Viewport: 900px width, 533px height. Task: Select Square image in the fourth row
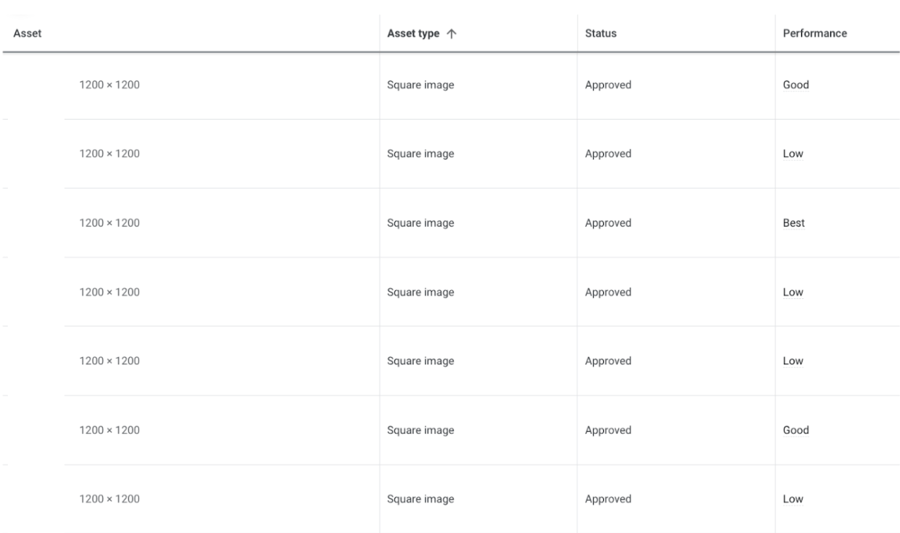click(x=420, y=292)
